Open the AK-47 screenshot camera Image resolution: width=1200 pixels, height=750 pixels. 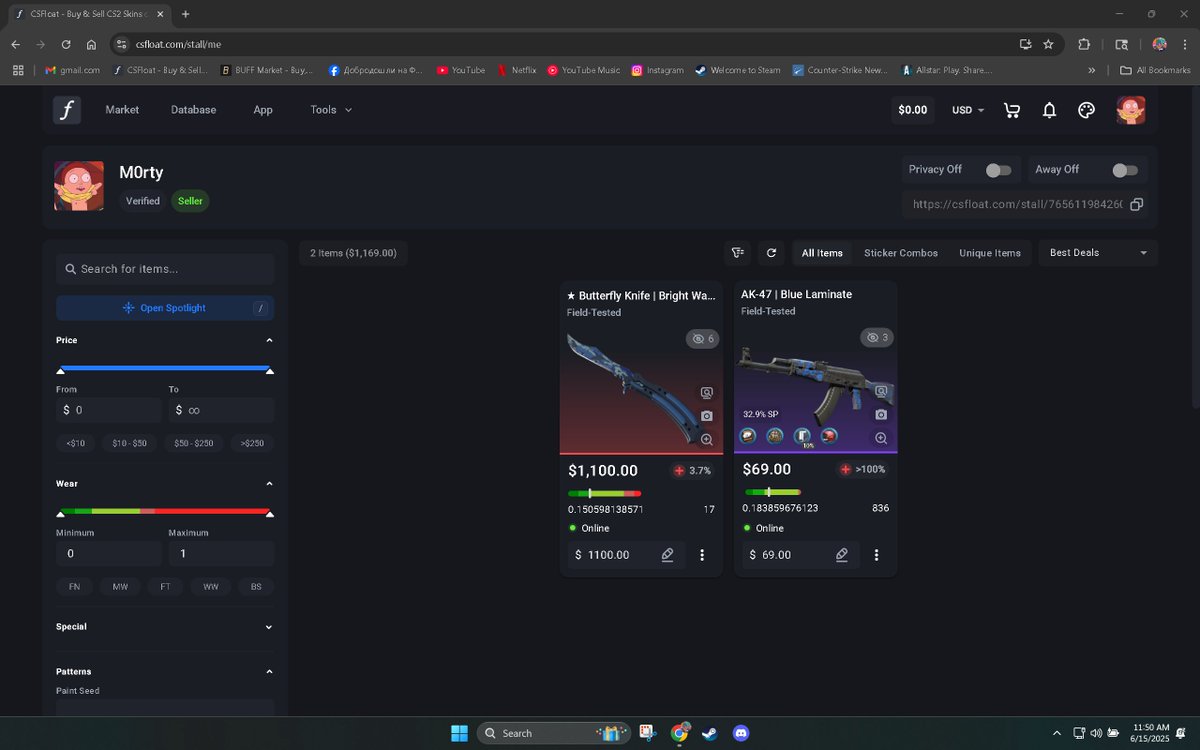pos(881,414)
